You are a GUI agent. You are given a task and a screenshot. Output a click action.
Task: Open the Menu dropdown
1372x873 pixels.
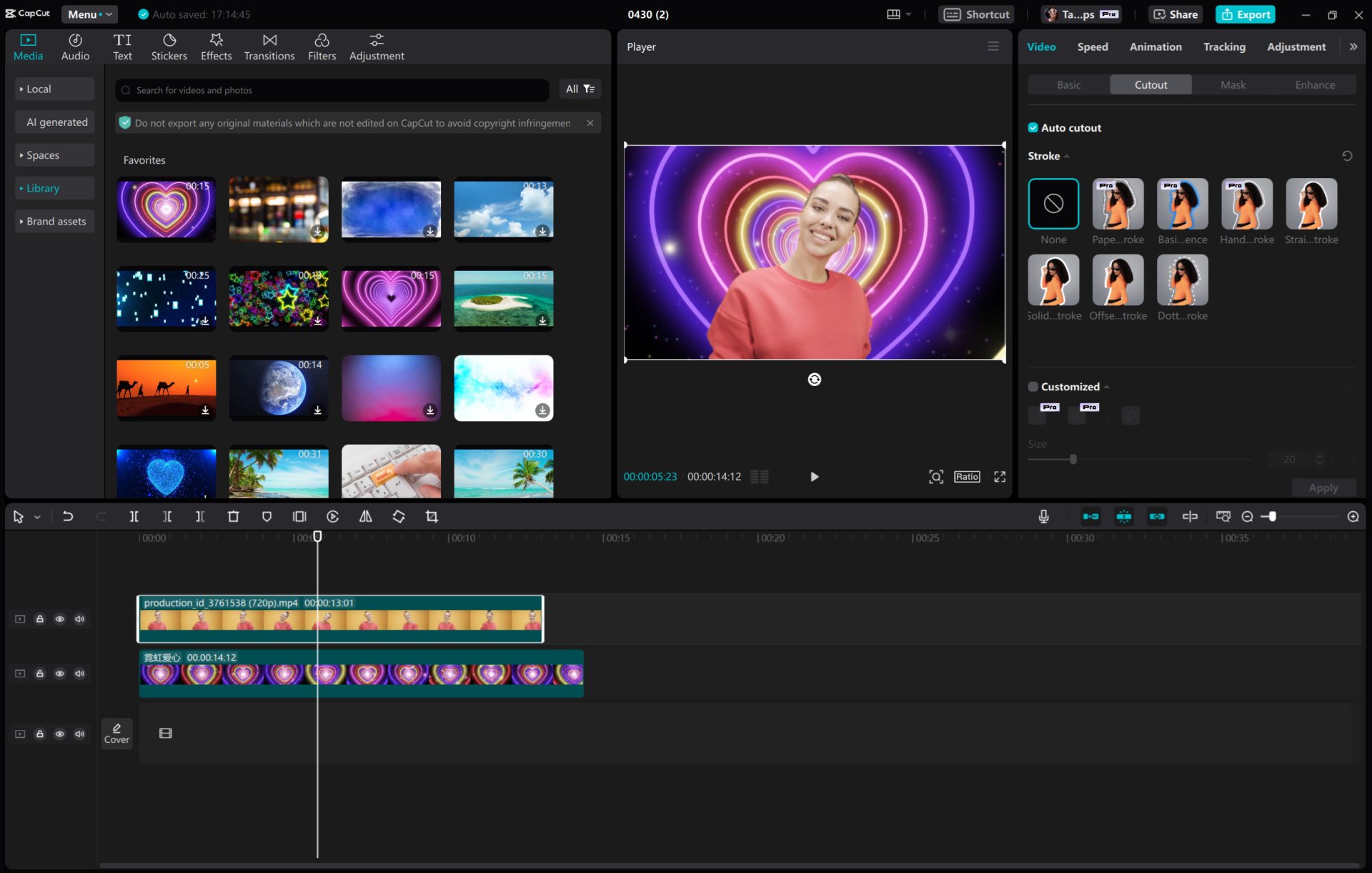(89, 14)
